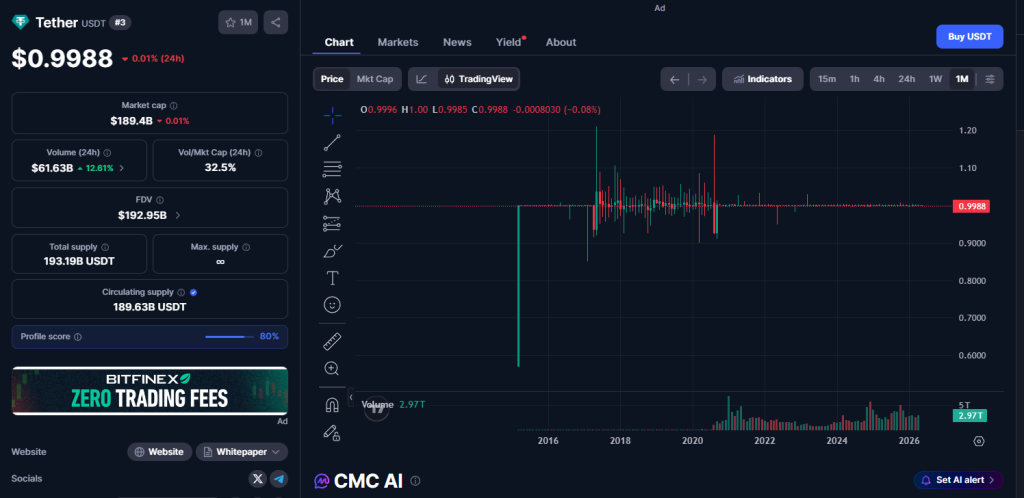Switch to TradingView chart mode

(x=479, y=79)
